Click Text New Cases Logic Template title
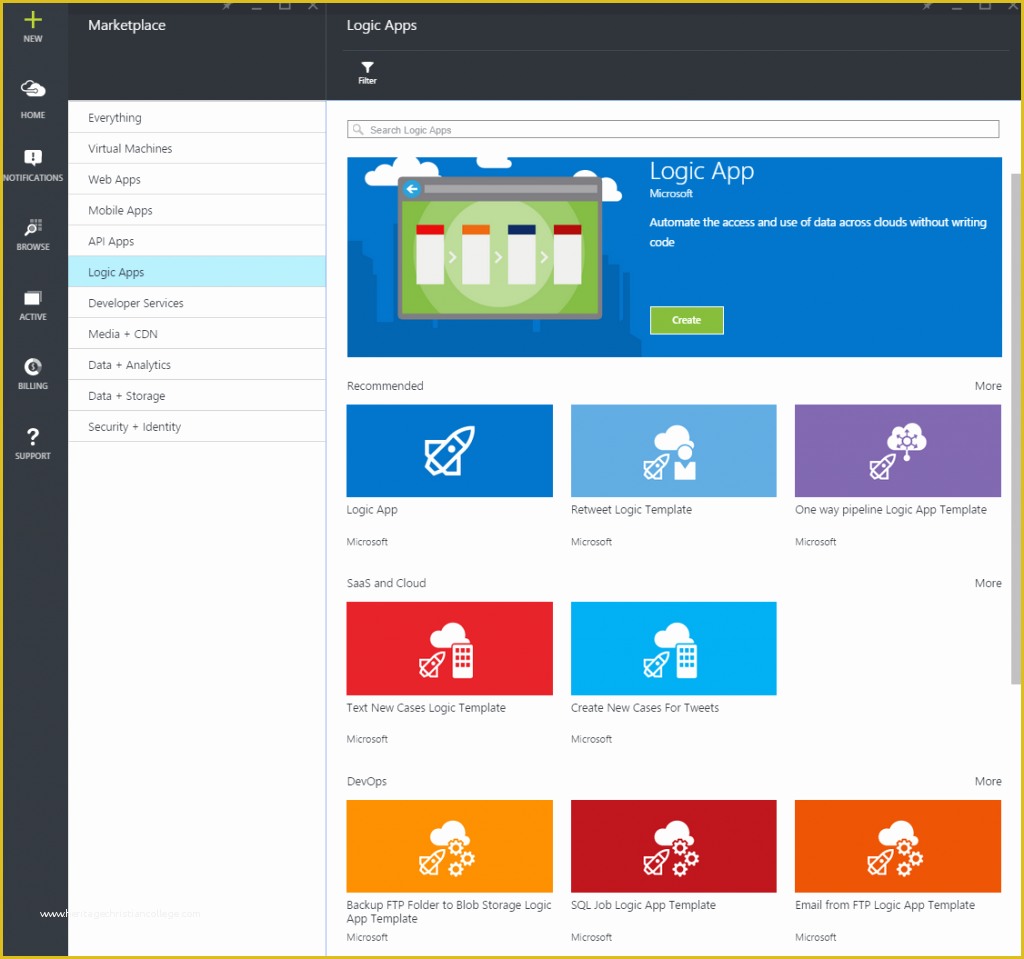Image resolution: width=1024 pixels, height=959 pixels. (x=426, y=707)
